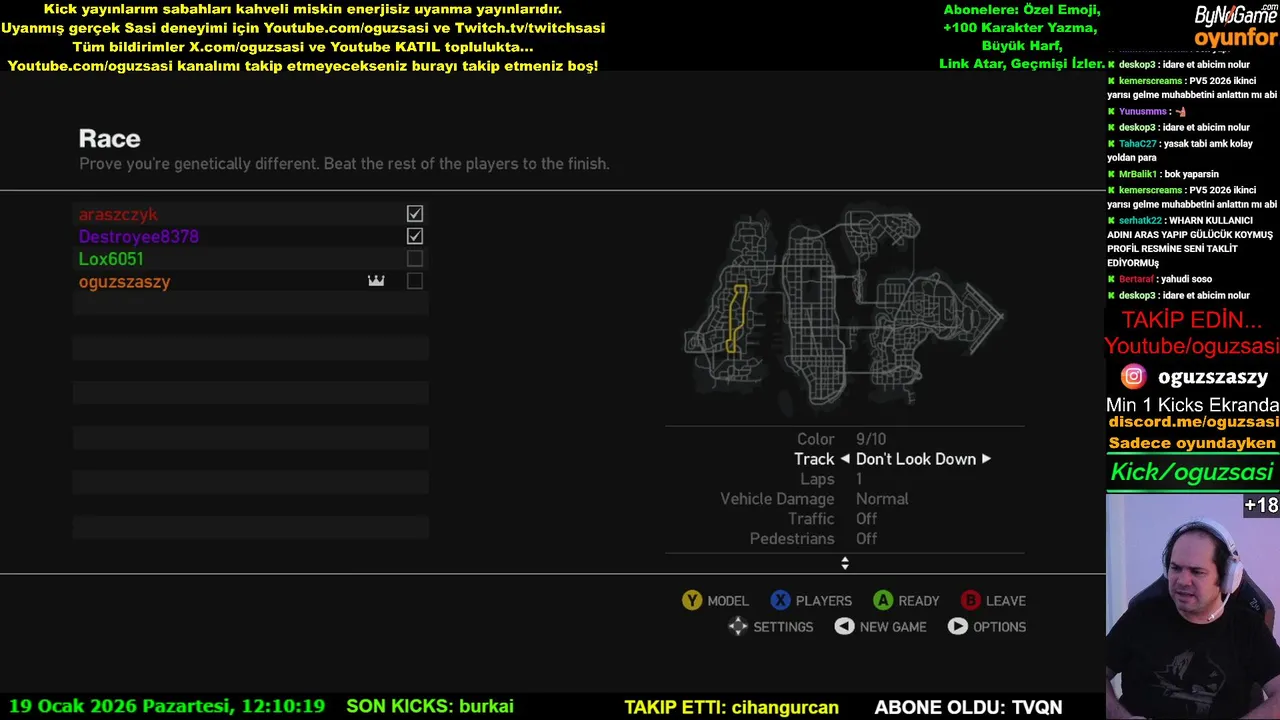Select the Color setting label
1280x720 pixels.
coord(815,439)
